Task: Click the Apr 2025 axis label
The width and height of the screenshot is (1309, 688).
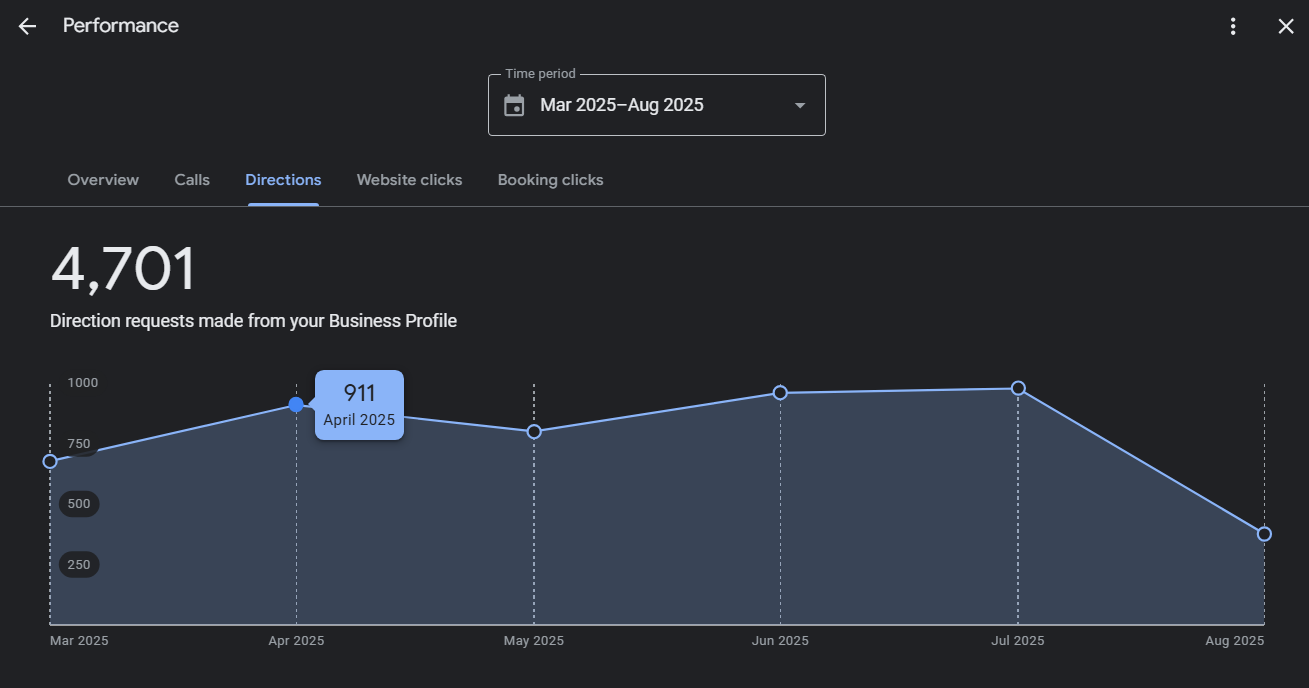Action: pyautogui.click(x=296, y=641)
